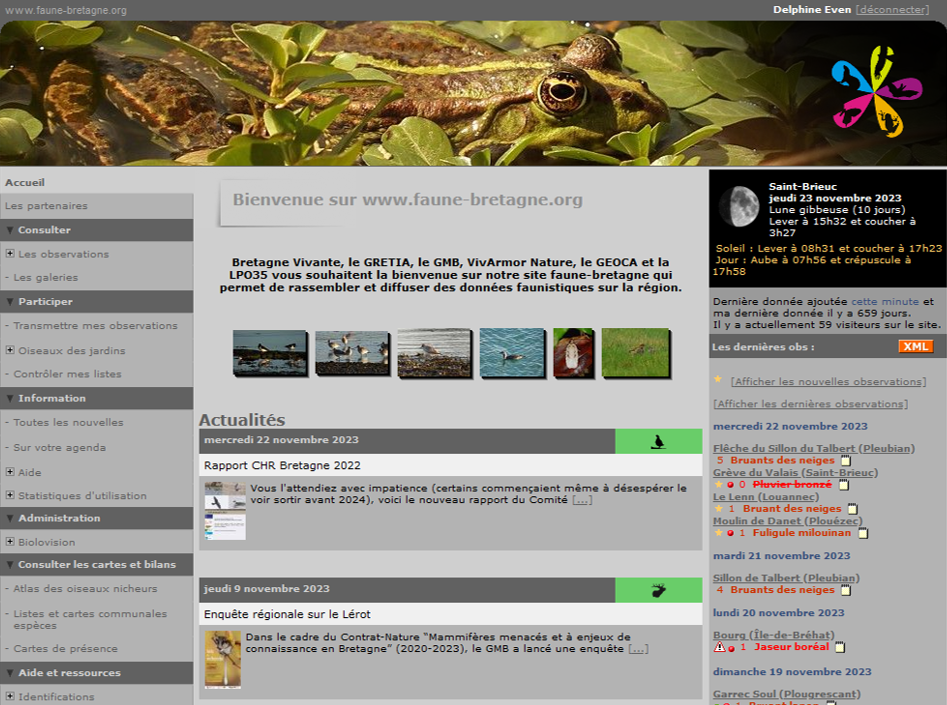The width and height of the screenshot is (947, 705).
Task: Open first shorebirds gallery thumbnail
Action: 270,353
